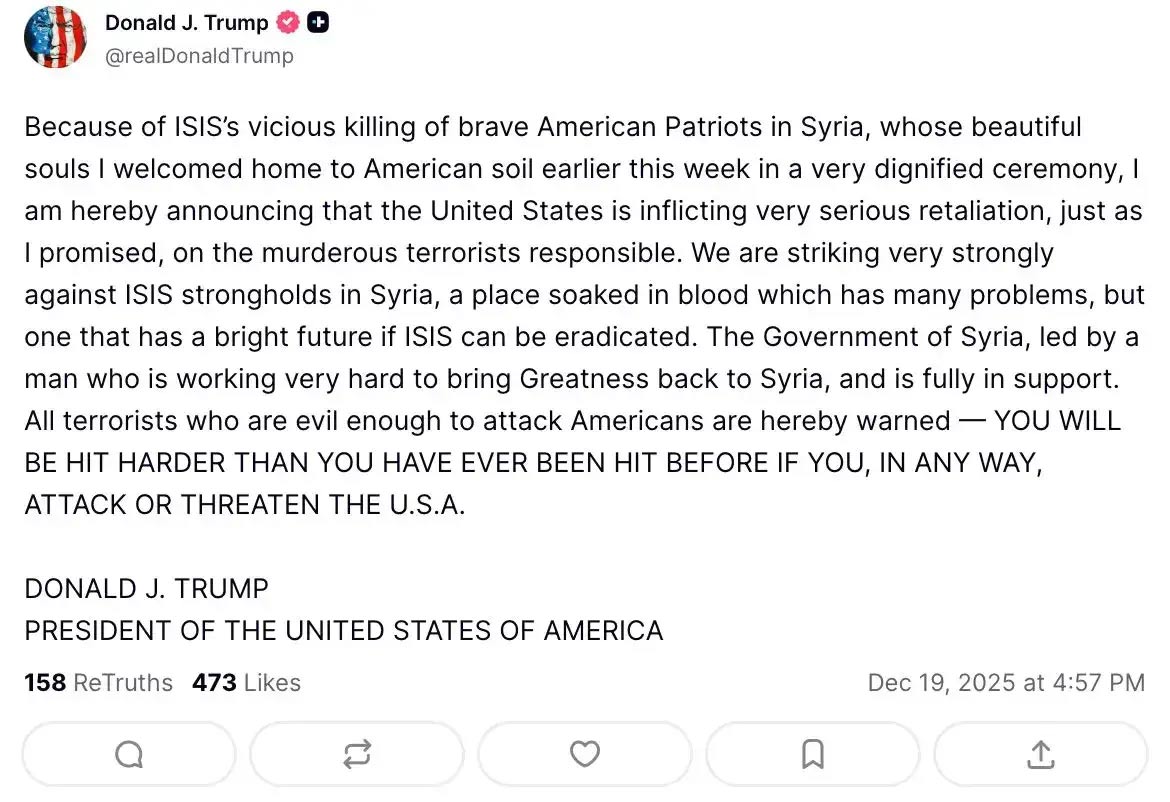The image size is (1170, 802).
Task: Click the "ATTACK OR THREATEN THE U.S.A." line
Action: (x=245, y=505)
